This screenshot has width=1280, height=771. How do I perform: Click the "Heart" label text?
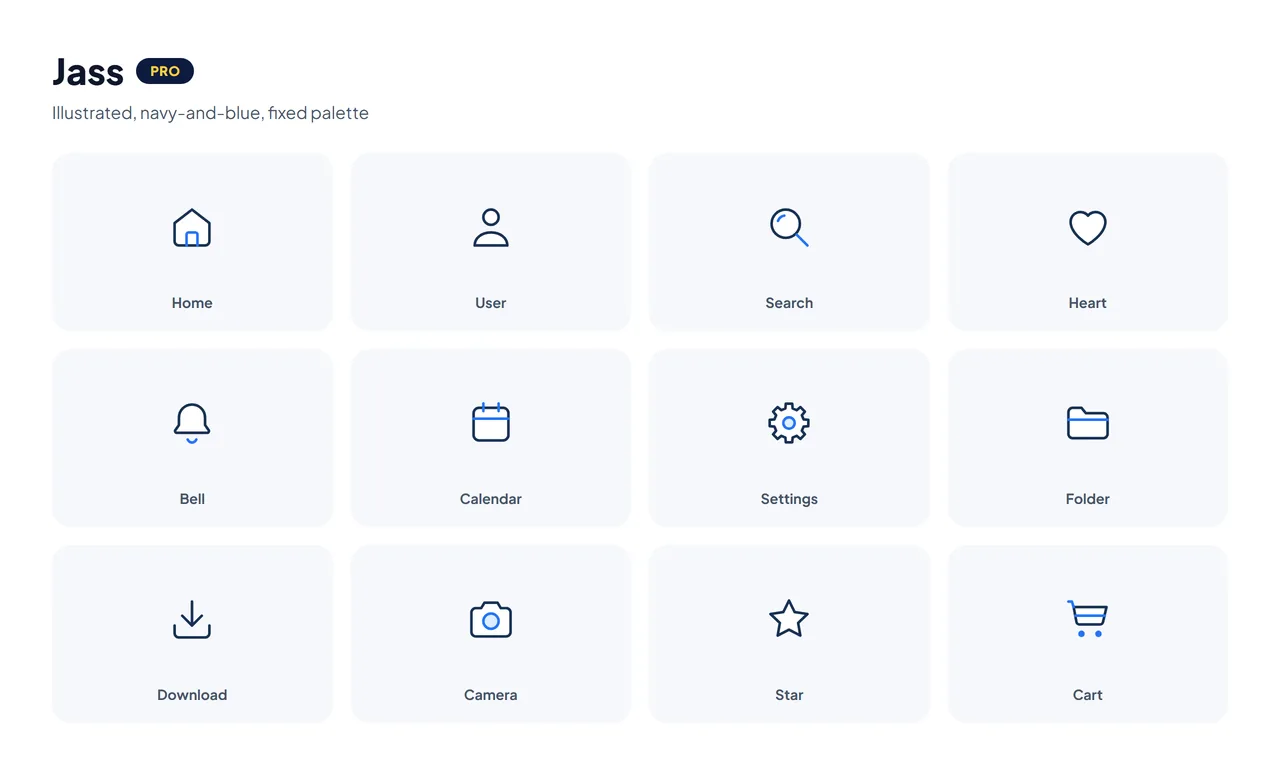click(x=1088, y=303)
